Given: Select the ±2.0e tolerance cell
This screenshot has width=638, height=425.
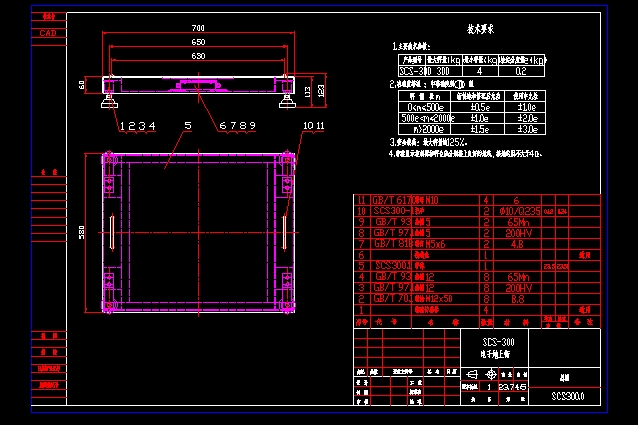Looking at the screenshot, I should (527, 118).
